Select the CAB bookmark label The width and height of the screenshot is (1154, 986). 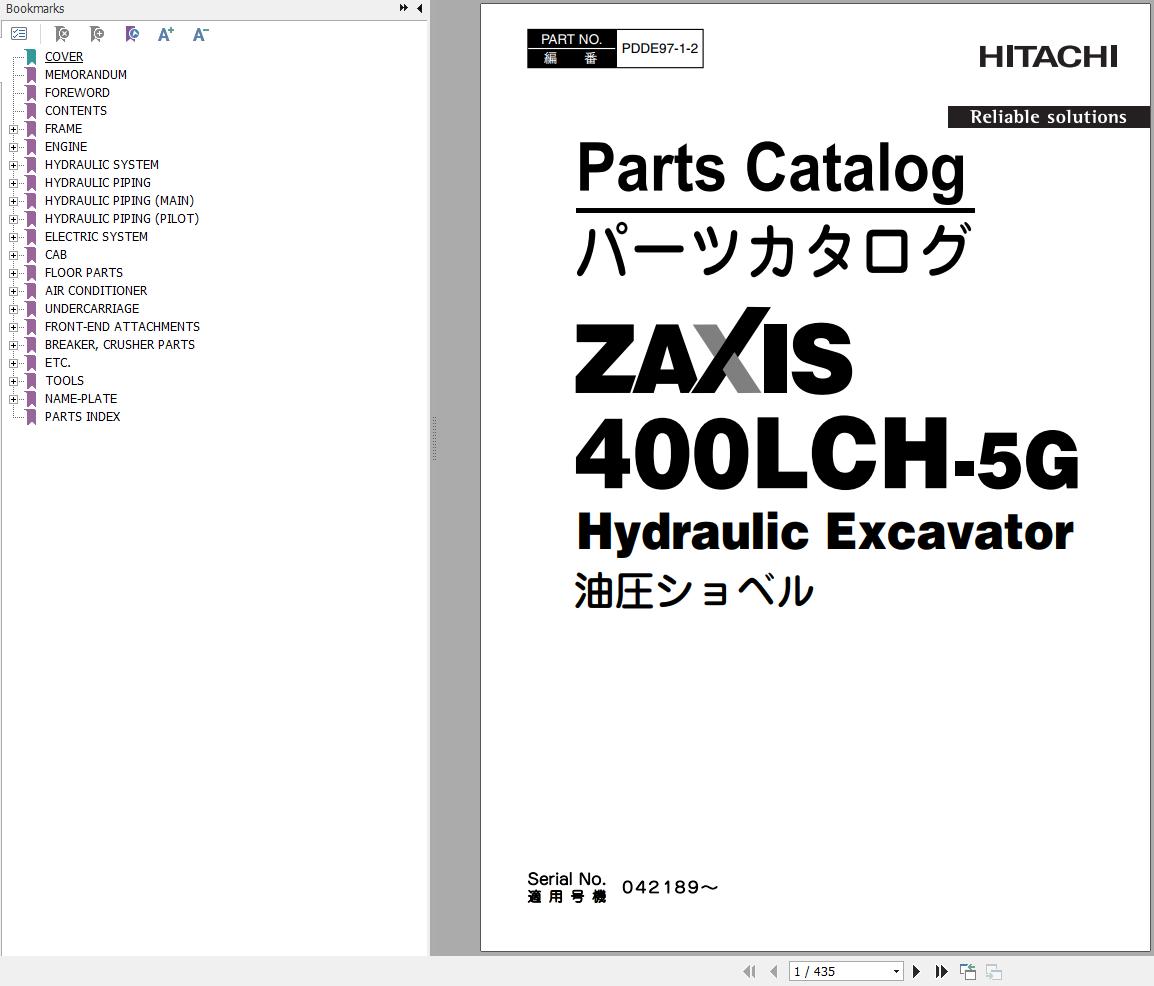pos(56,255)
